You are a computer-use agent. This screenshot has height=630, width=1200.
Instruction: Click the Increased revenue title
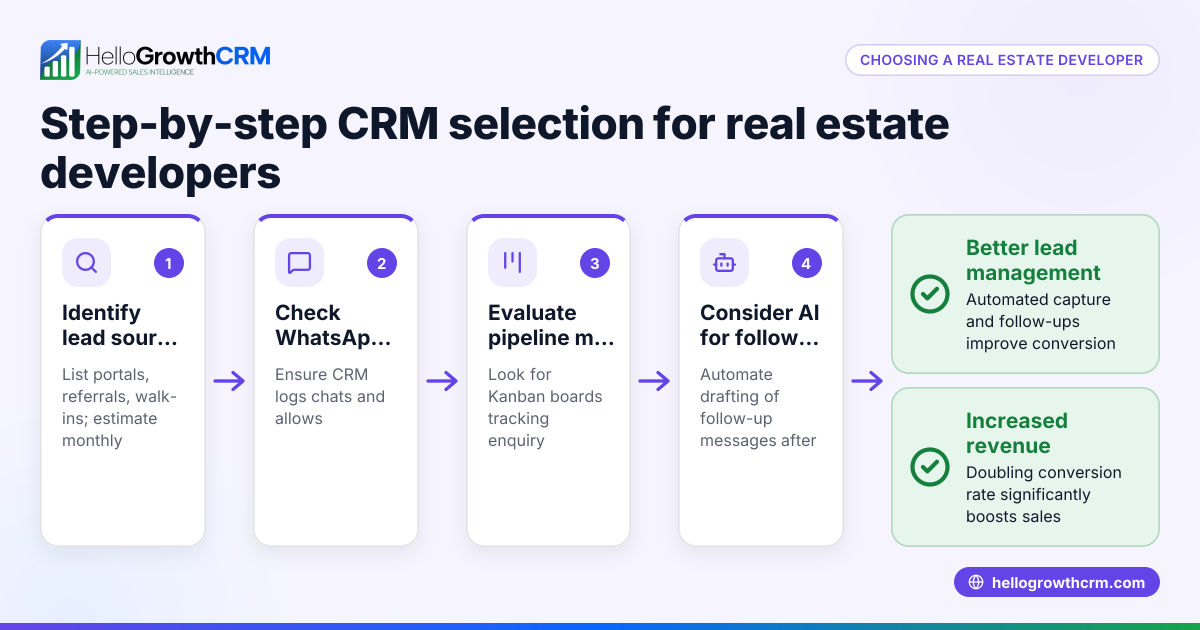click(x=1017, y=433)
